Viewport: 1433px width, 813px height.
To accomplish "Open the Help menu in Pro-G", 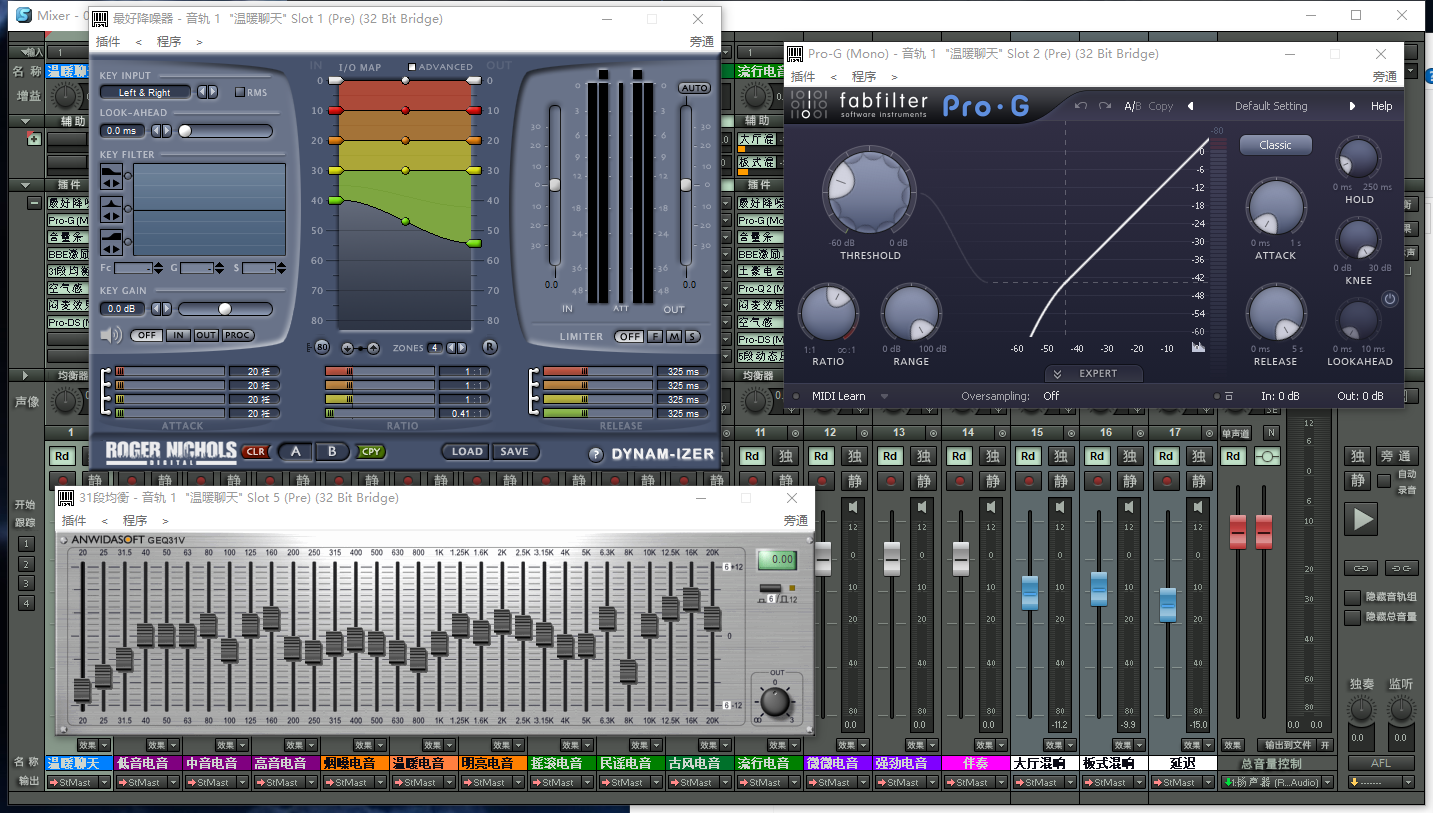I will point(1381,106).
